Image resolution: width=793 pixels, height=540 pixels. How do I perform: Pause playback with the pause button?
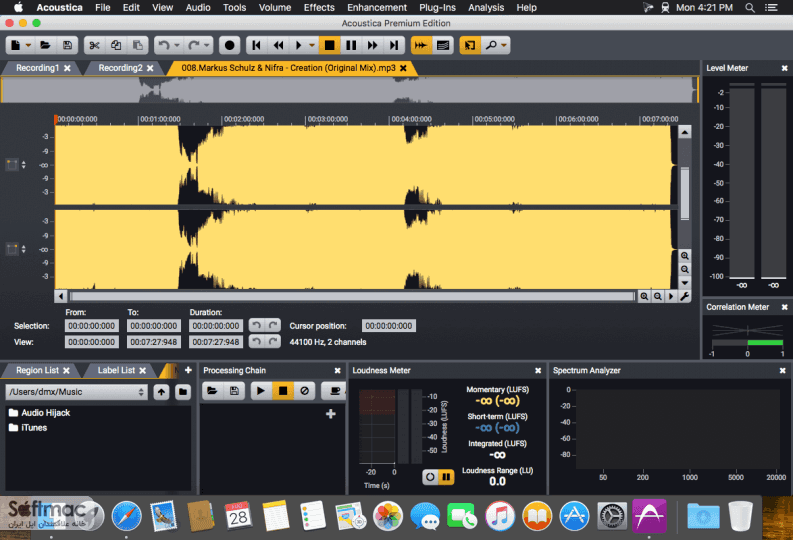(351, 46)
